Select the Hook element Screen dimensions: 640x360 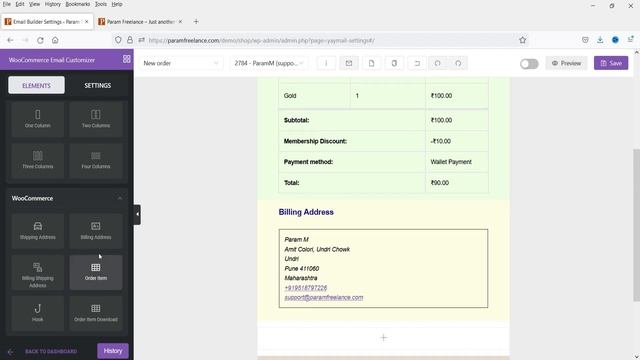point(38,313)
